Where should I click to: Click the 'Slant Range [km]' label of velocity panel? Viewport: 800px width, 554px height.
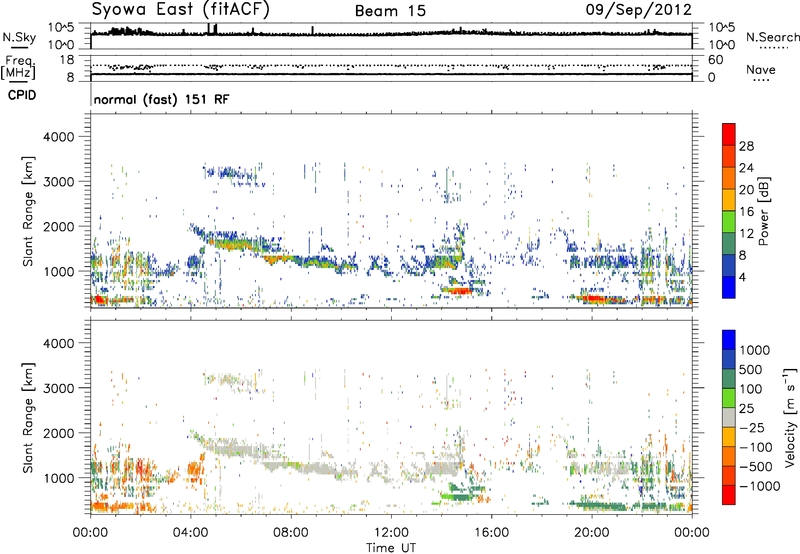coord(28,418)
